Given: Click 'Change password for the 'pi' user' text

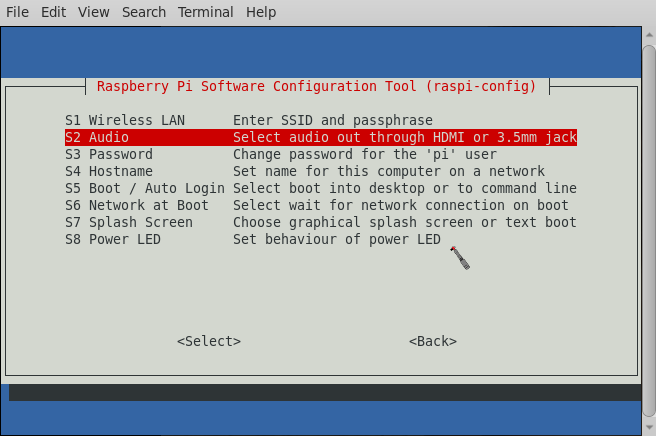Looking at the screenshot, I should (x=365, y=154).
